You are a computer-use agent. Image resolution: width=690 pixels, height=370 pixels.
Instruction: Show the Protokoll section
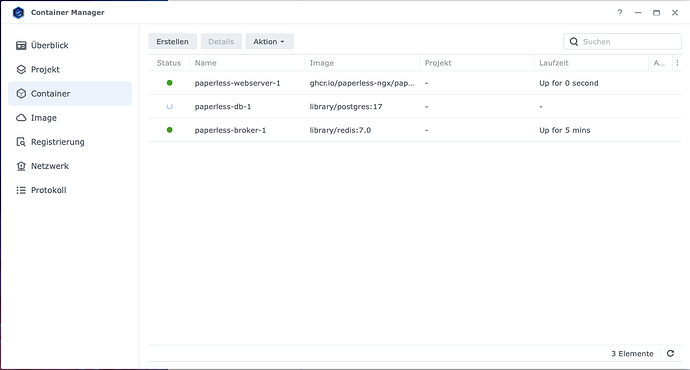point(70,190)
